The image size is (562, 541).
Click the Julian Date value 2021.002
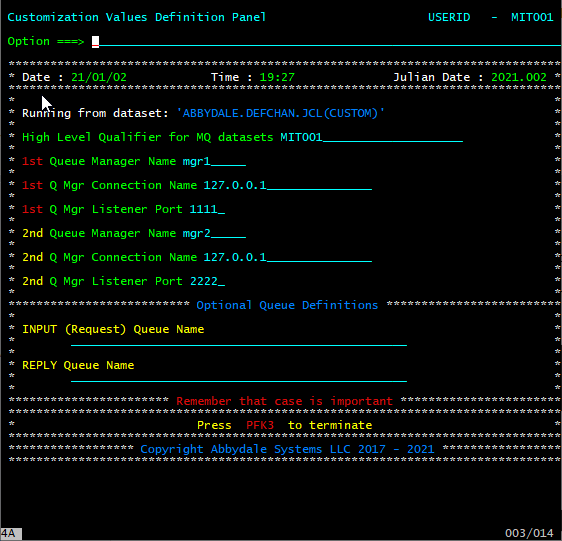(519, 77)
